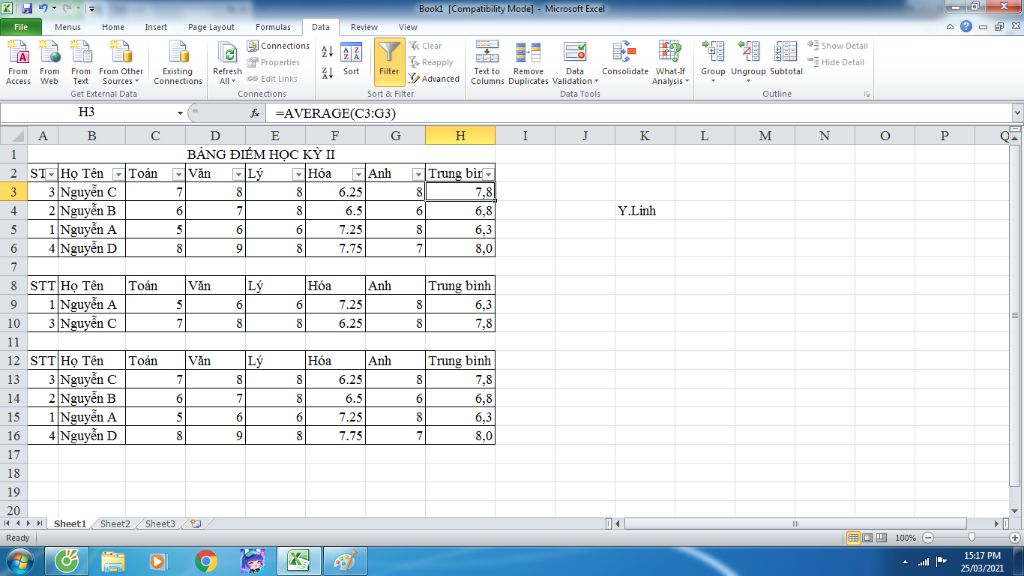Switch to the Insert tab
Screen dimensions: 1024x576
pyautogui.click(x=155, y=27)
